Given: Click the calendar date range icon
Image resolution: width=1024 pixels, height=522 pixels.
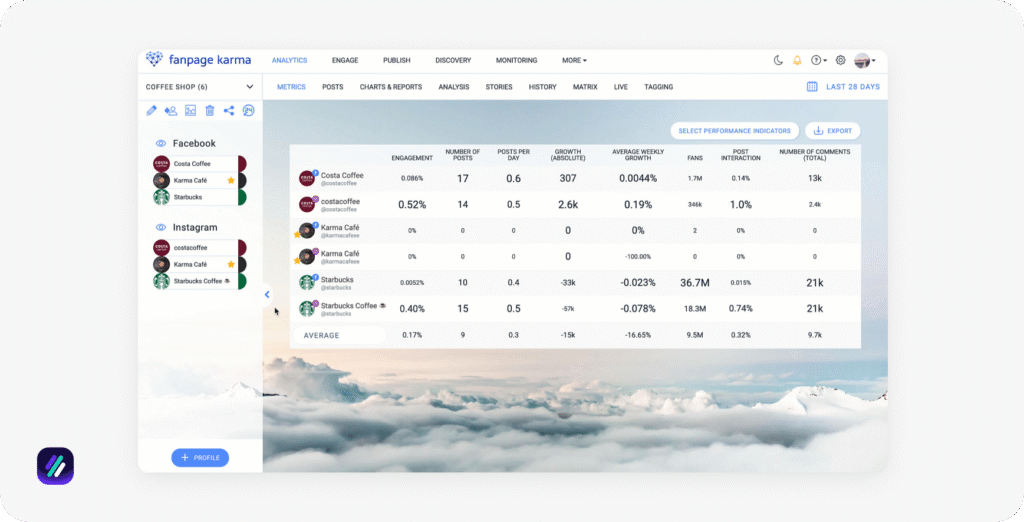Looking at the screenshot, I should pos(812,87).
